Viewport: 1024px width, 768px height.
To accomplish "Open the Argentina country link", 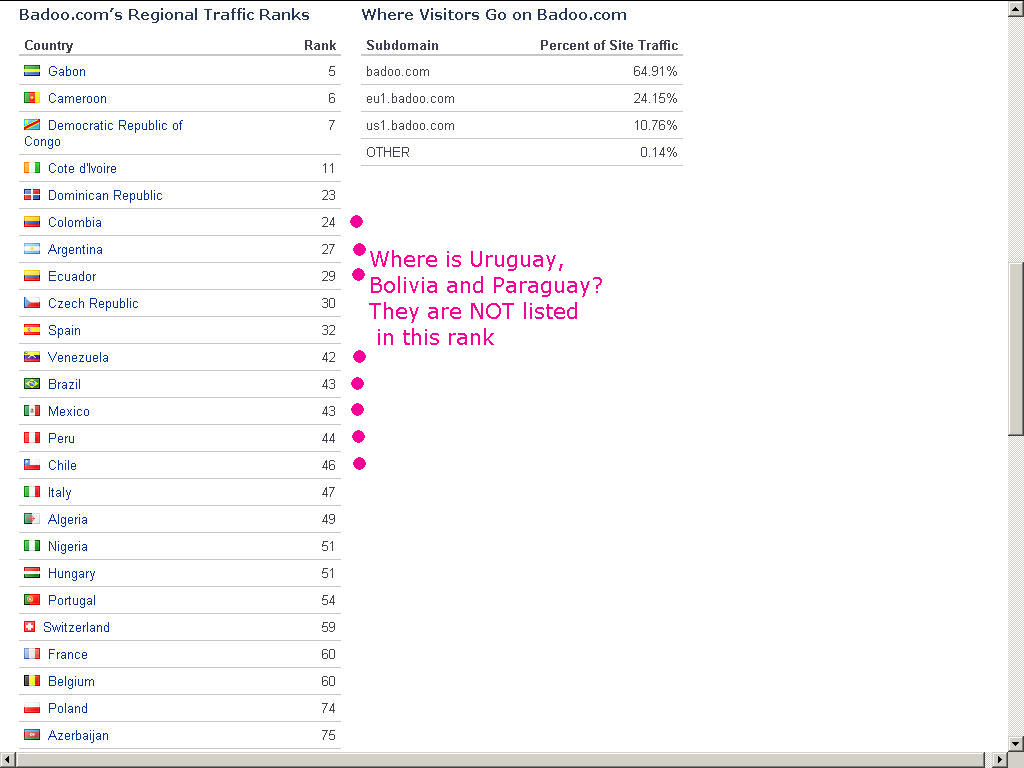I will coord(75,249).
